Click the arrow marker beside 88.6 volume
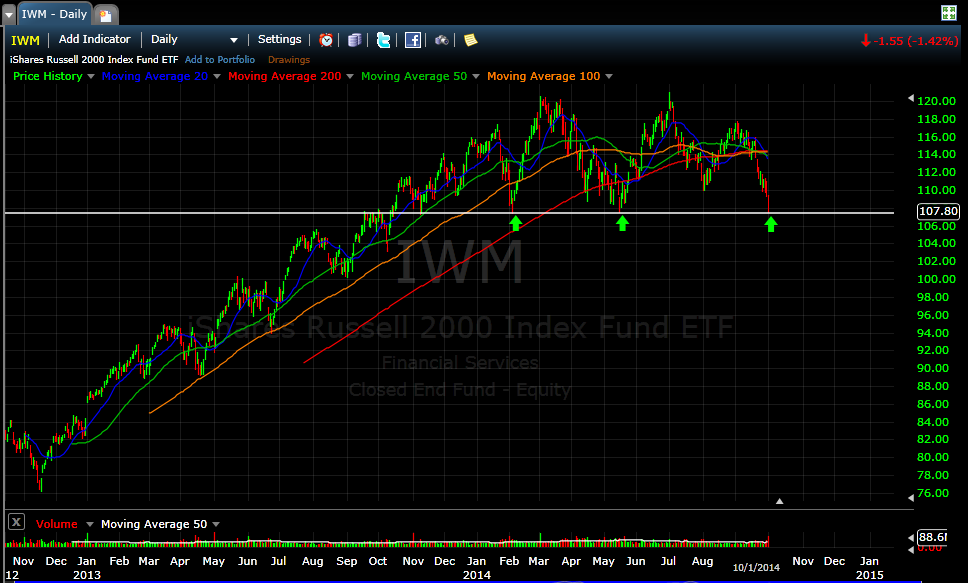 click(911, 537)
